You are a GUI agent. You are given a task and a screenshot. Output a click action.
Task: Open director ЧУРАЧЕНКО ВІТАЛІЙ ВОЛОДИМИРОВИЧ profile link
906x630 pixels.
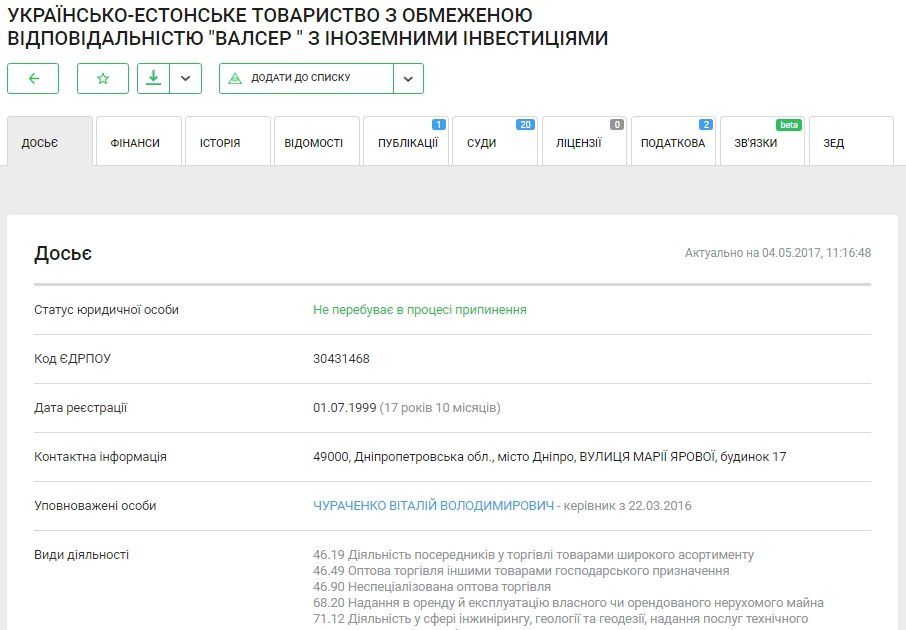point(433,506)
